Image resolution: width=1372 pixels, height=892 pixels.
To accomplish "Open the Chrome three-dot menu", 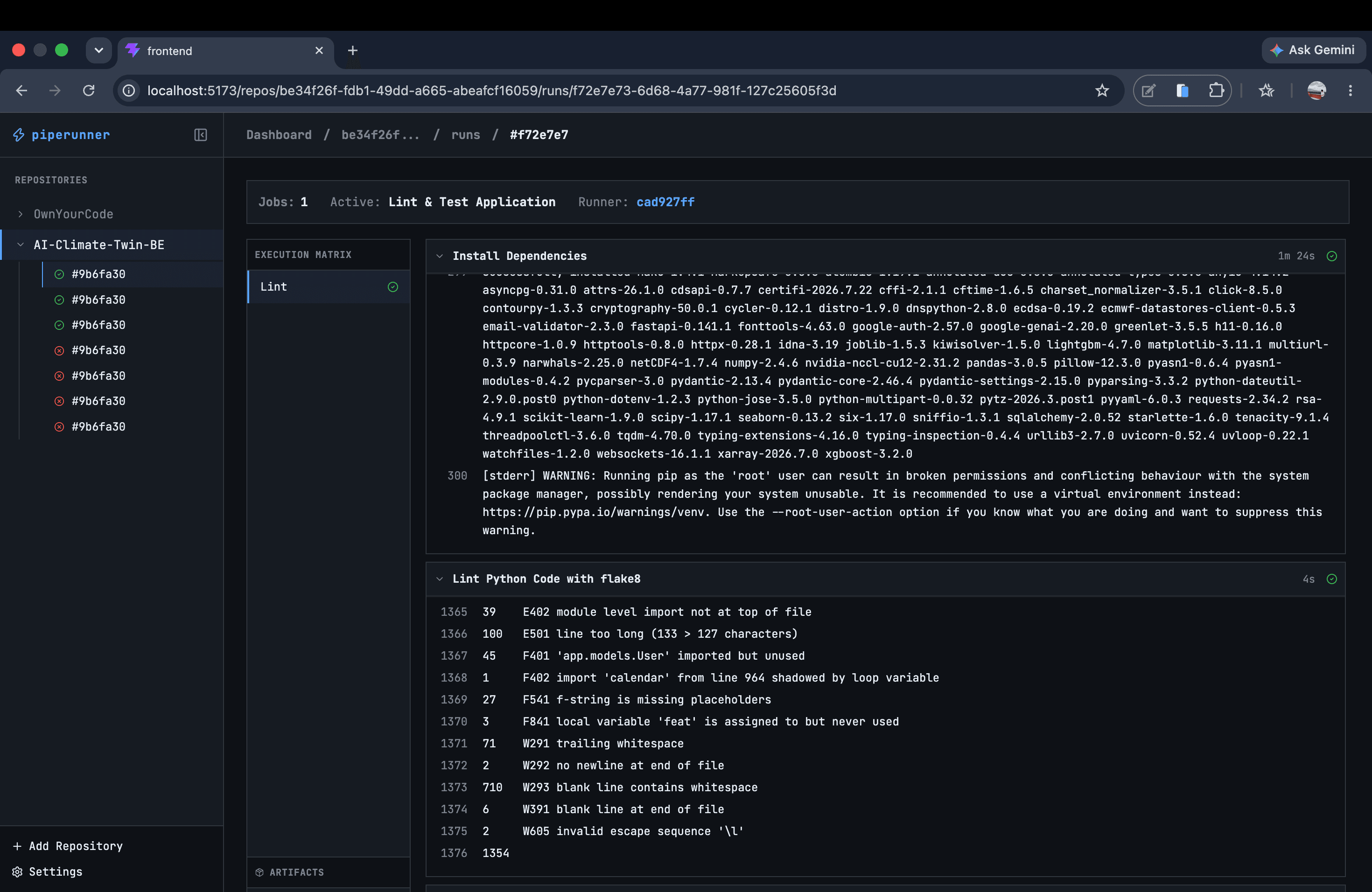I will tap(1350, 91).
